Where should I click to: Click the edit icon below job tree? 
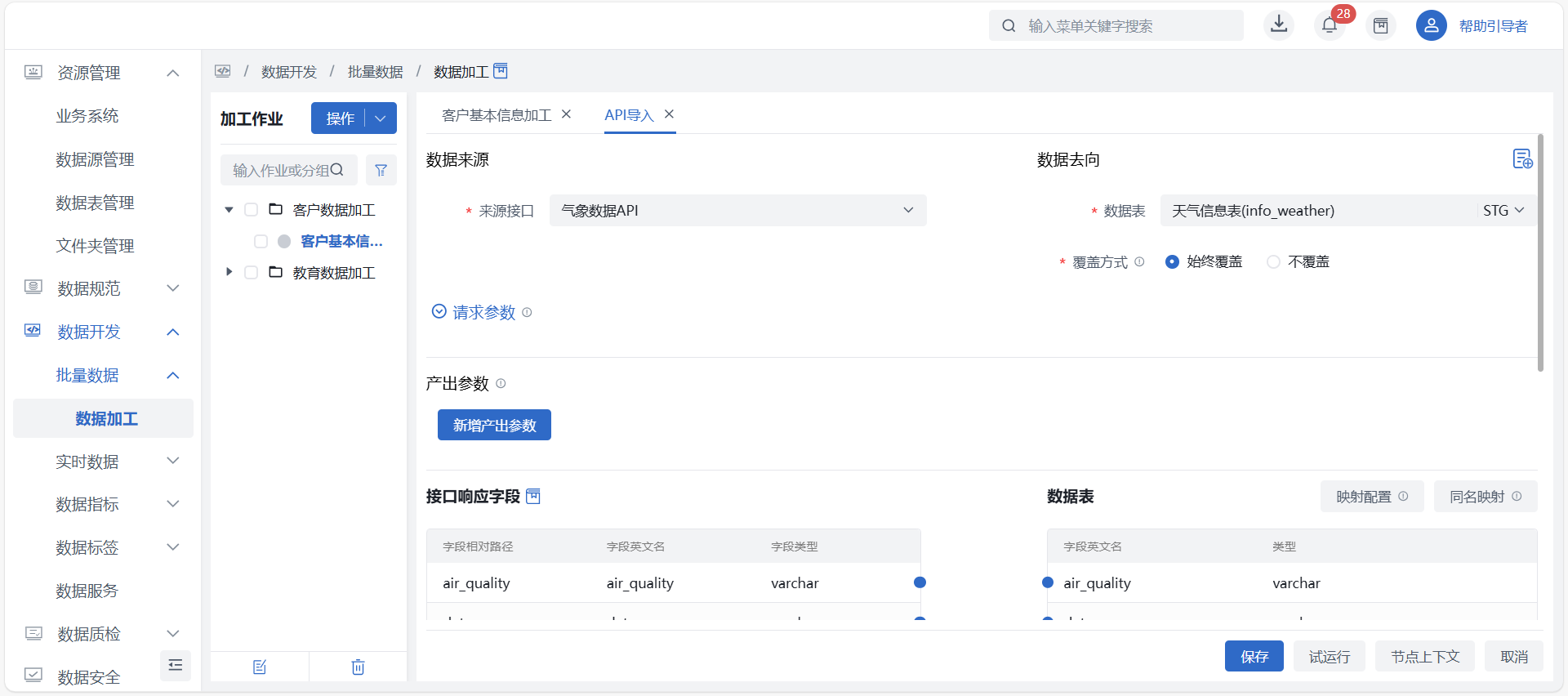coord(260,667)
